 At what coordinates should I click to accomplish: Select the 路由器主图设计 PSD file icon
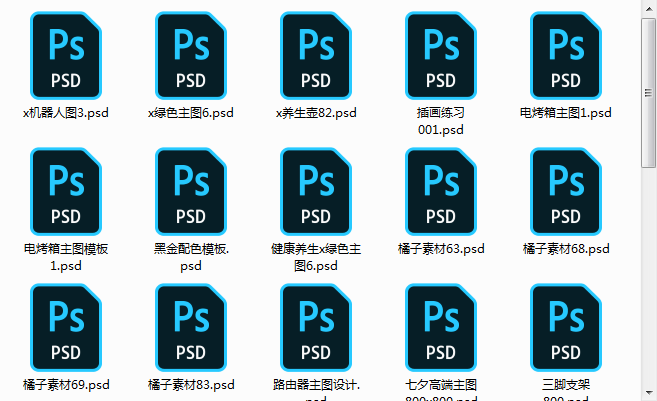point(316,328)
